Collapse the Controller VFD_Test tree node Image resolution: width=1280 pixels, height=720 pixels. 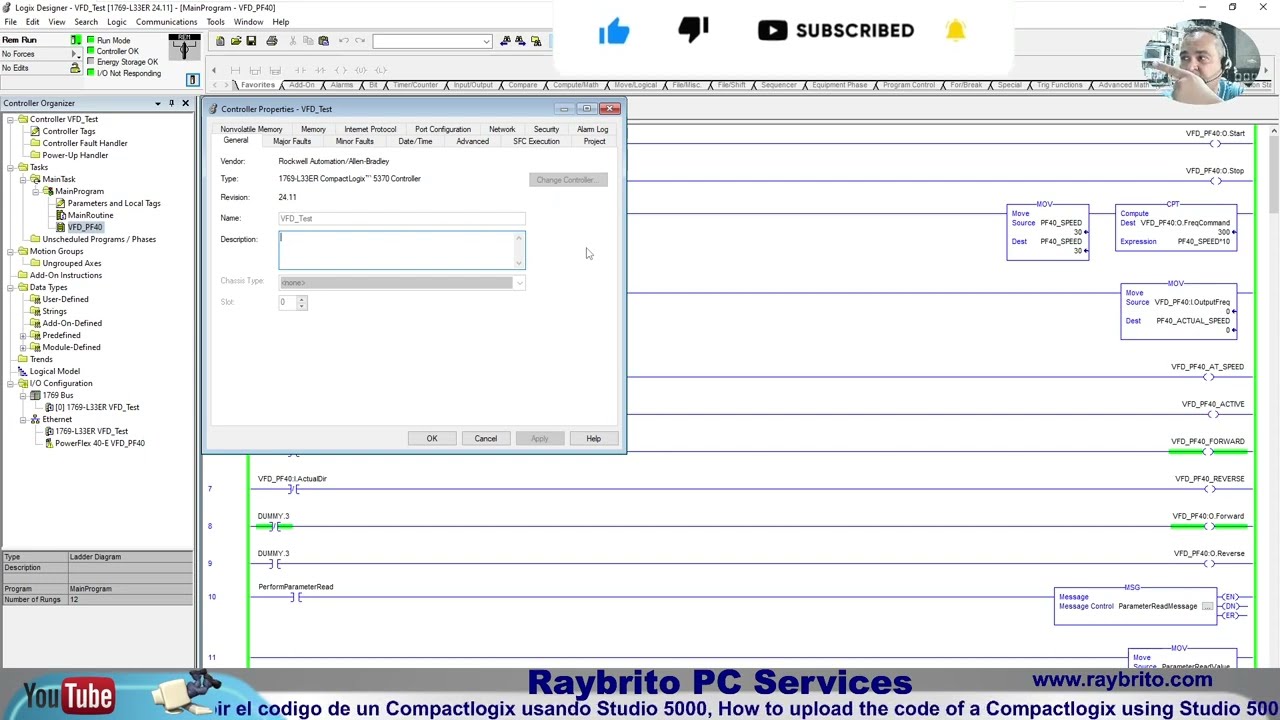9,119
